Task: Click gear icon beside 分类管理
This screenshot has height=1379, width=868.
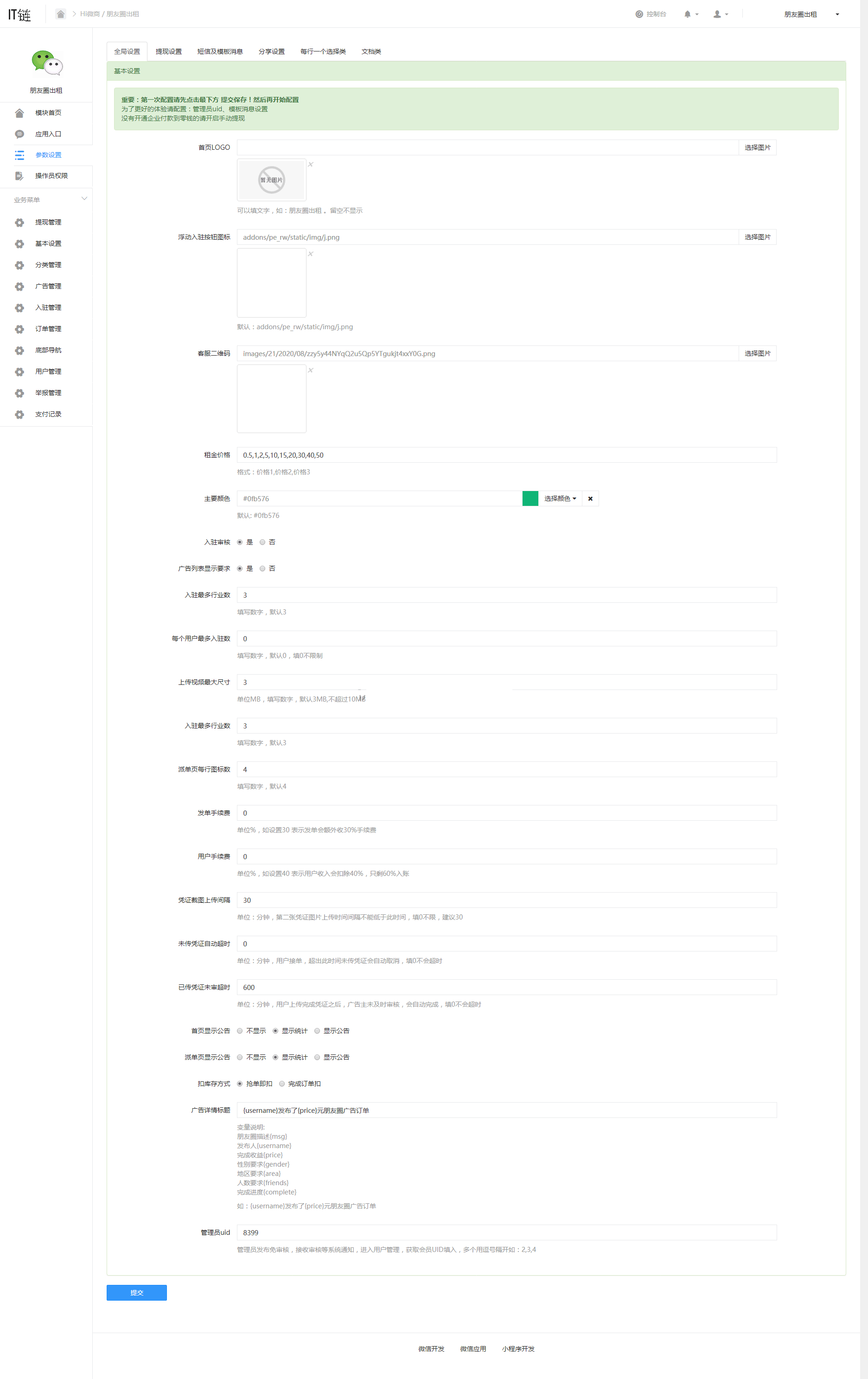Action: (19, 265)
